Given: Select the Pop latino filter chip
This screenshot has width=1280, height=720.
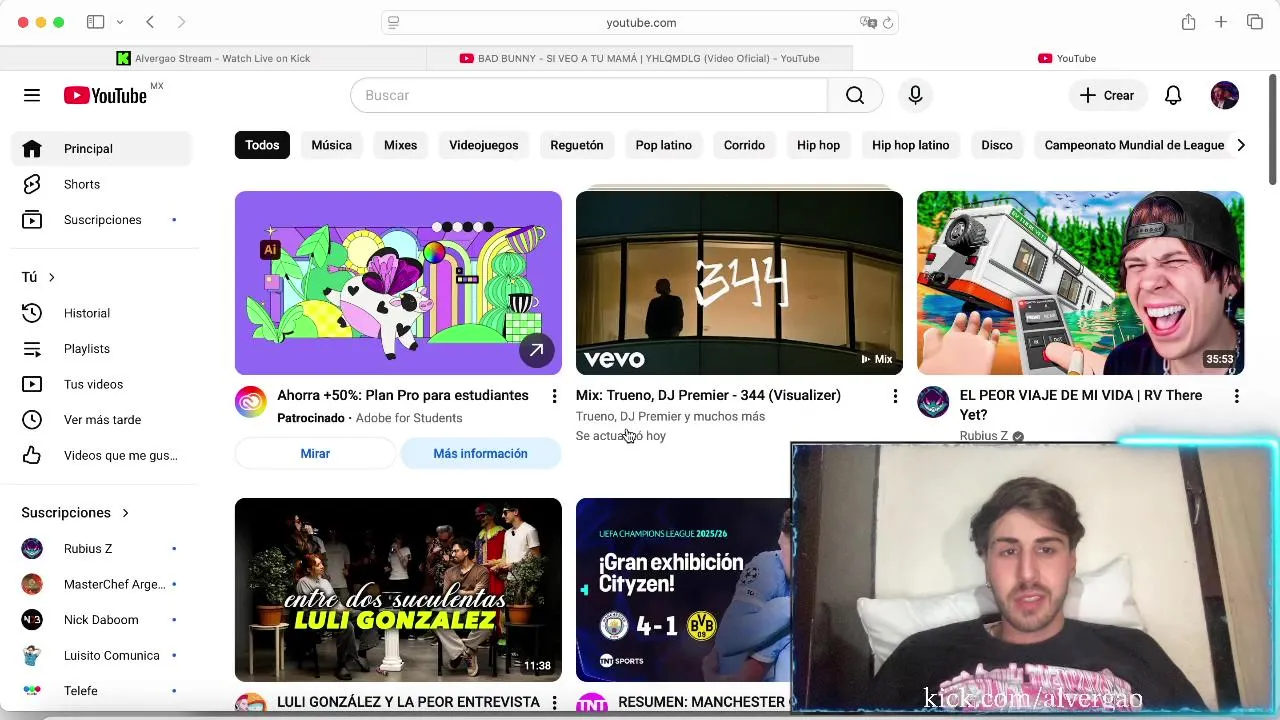Looking at the screenshot, I should point(664,145).
